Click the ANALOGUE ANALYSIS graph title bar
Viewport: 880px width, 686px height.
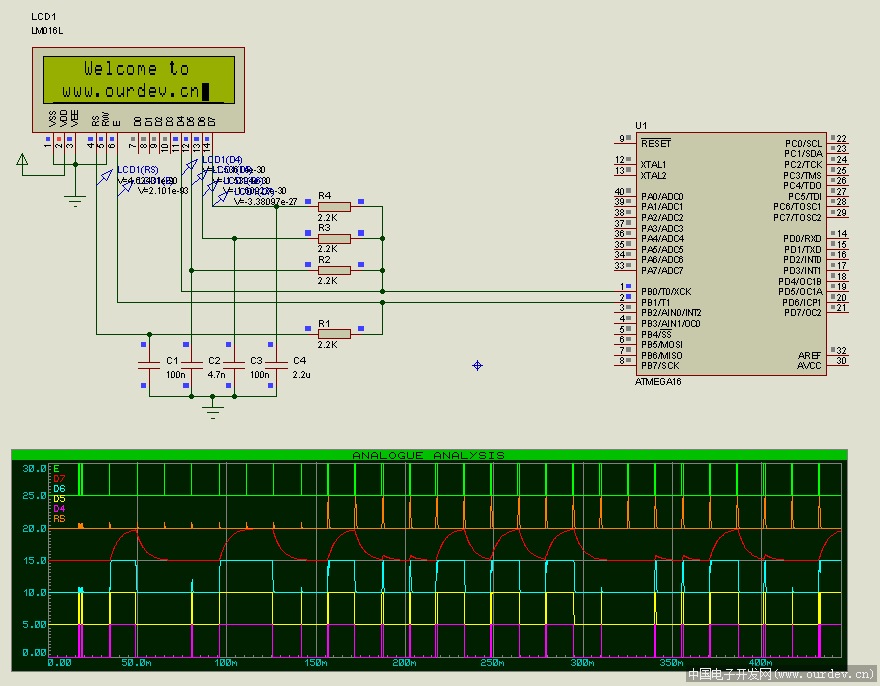(x=428, y=455)
